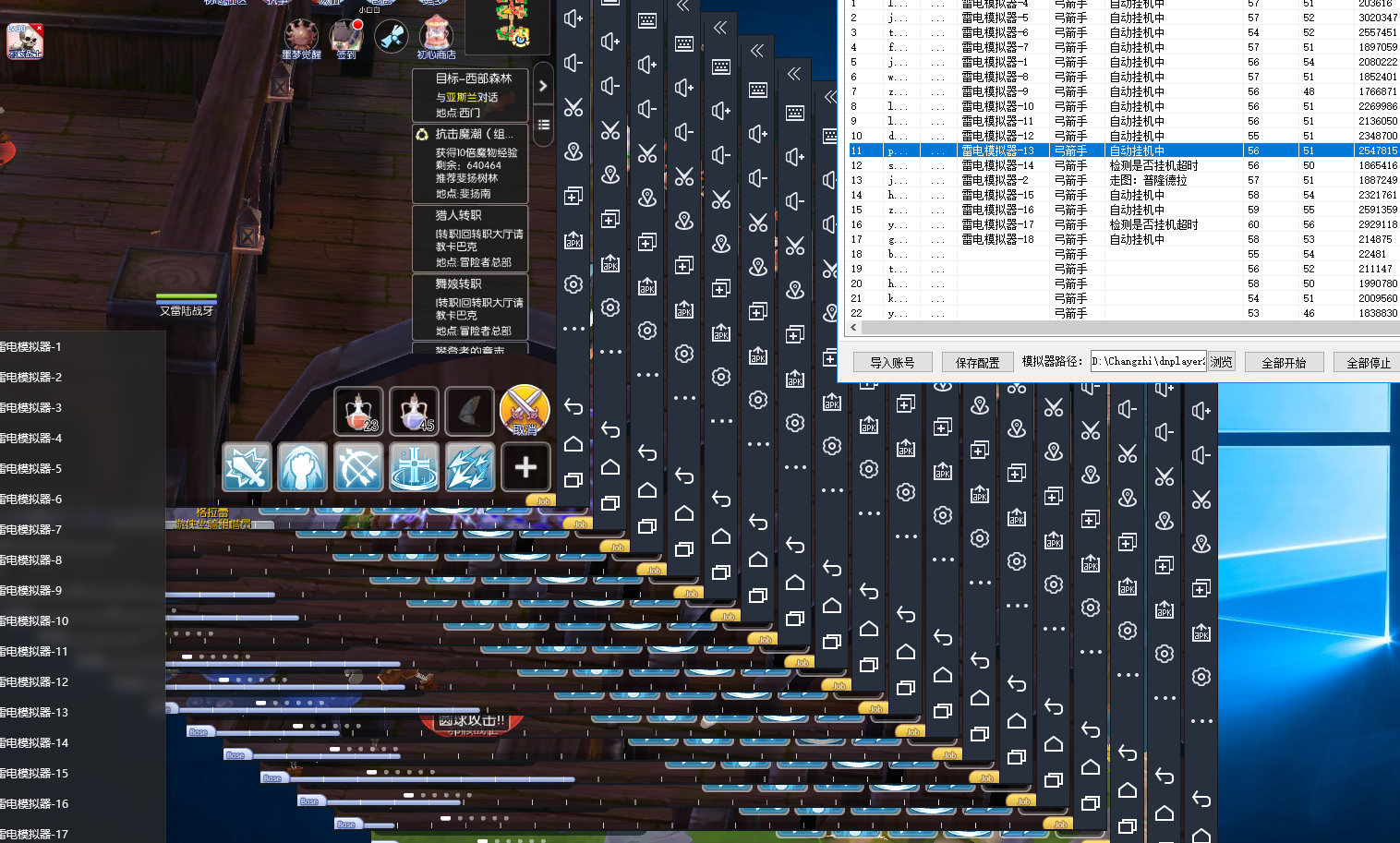This screenshot has width=1400, height=843.
Task: Toggle auto-battle with the 取消 crossed-swords button
Action: [525, 411]
